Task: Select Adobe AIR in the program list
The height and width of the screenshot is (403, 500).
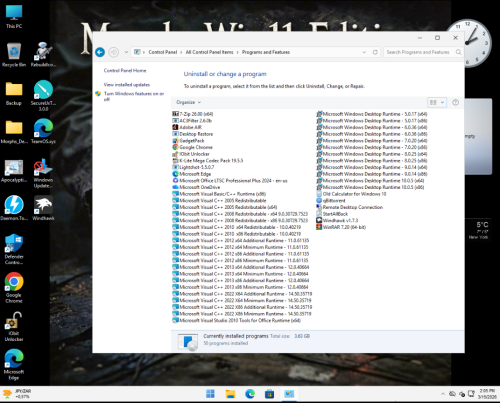Action: (x=187, y=127)
